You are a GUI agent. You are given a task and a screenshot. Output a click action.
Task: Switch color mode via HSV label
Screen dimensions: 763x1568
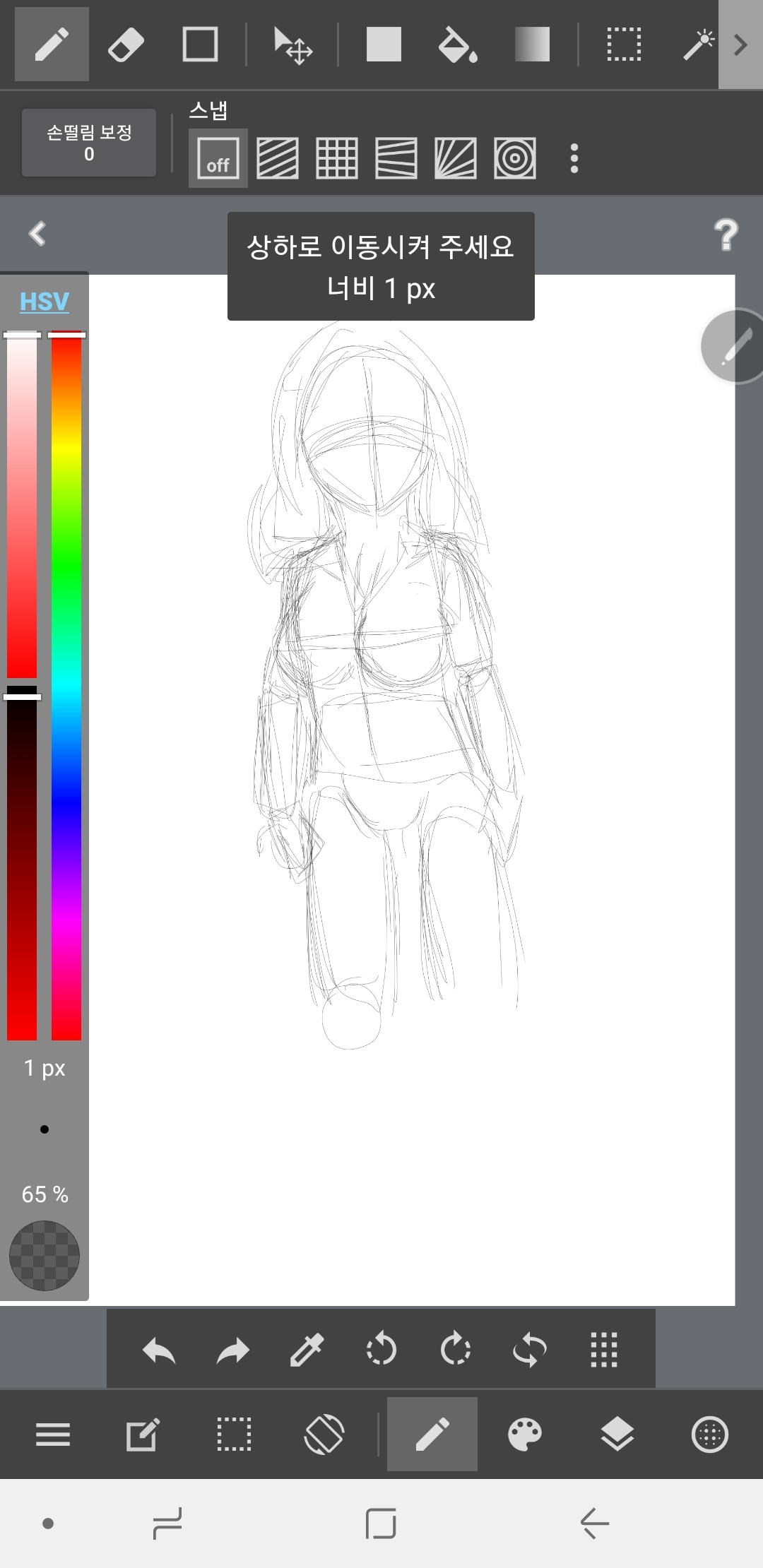pos(45,302)
